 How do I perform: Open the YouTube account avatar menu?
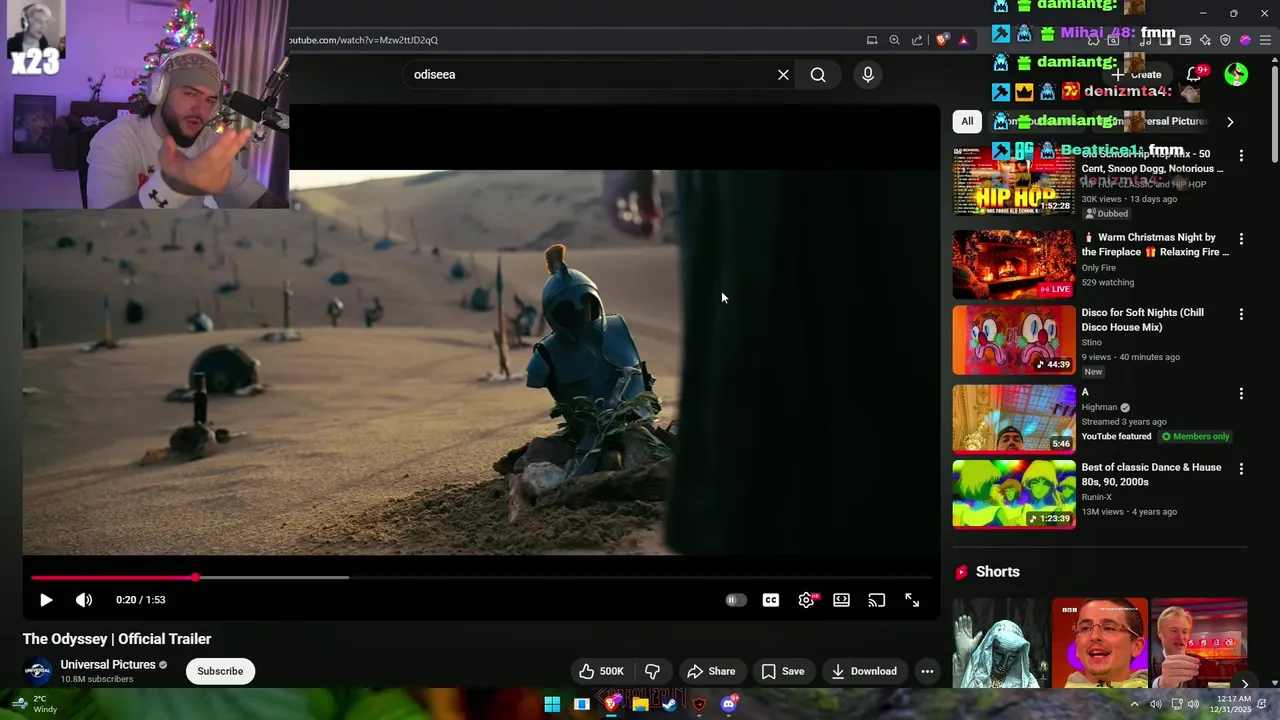[x=1236, y=75]
